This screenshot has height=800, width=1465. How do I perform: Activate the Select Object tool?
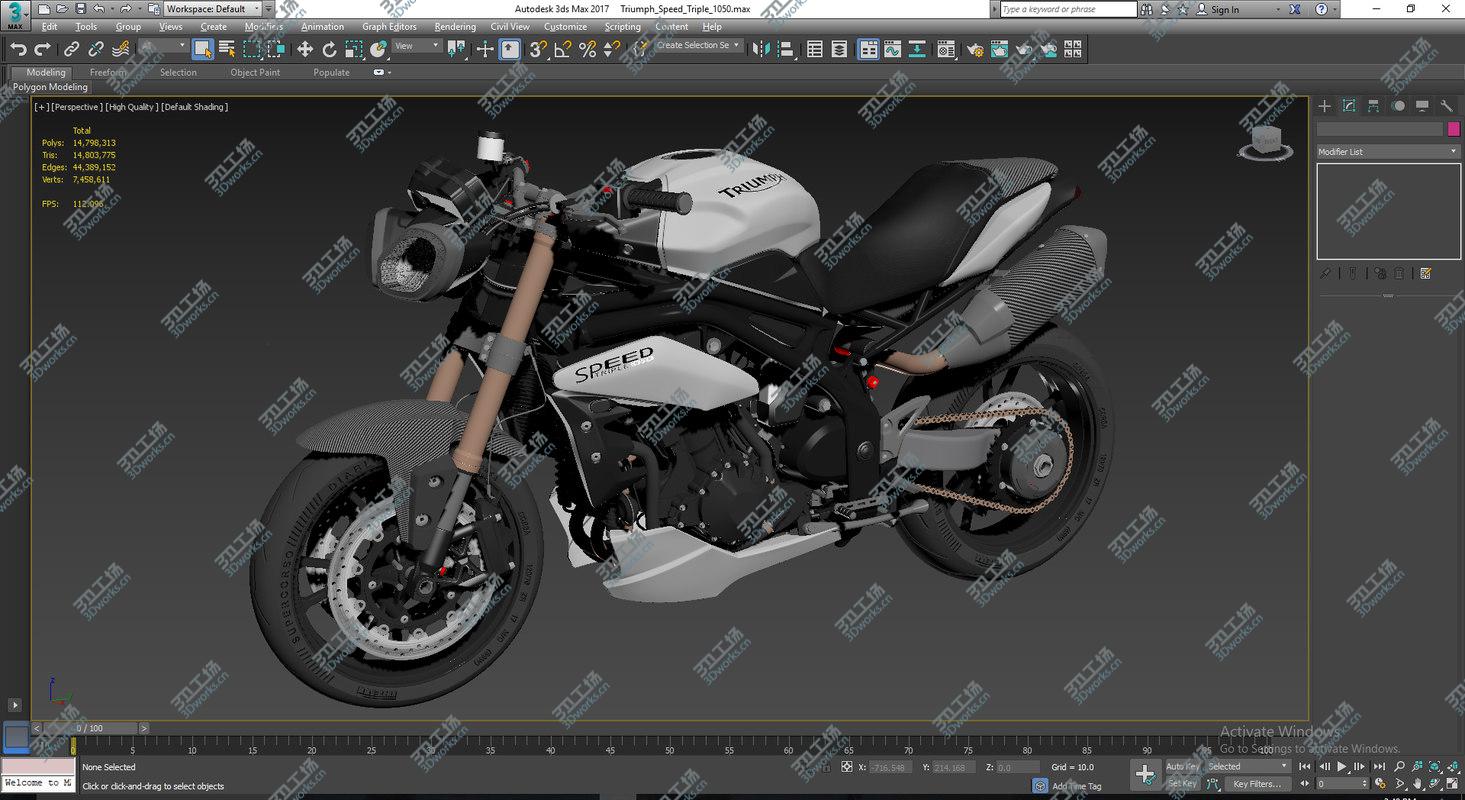pos(203,49)
